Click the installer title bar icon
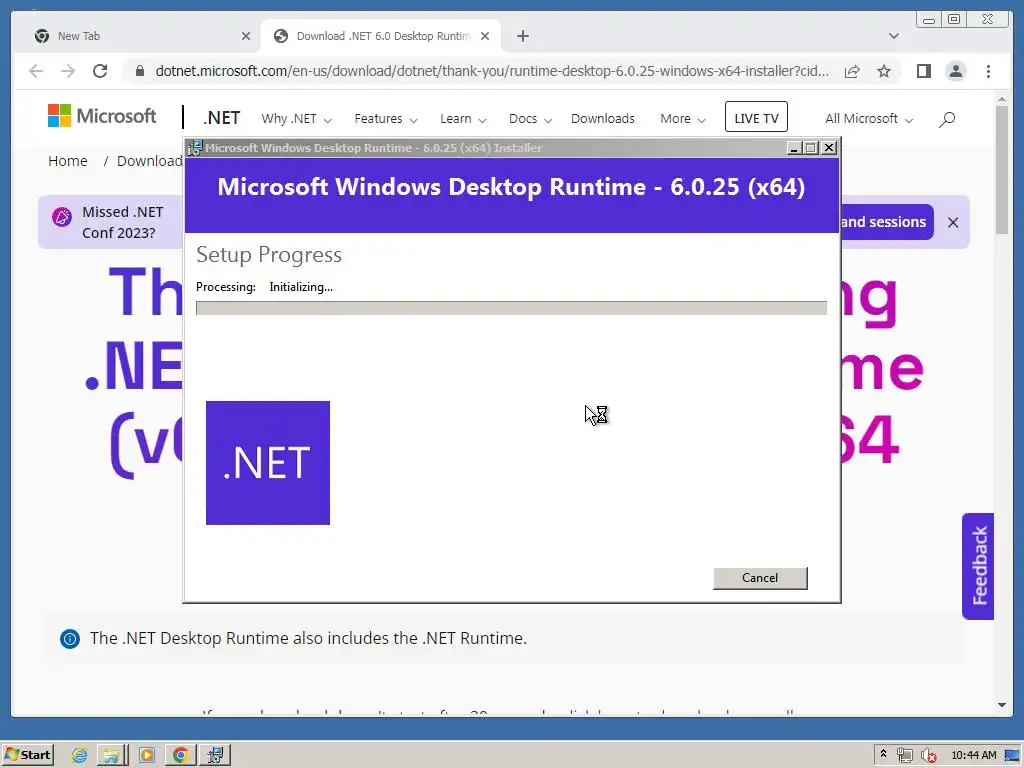The image size is (1024, 768). (x=195, y=148)
